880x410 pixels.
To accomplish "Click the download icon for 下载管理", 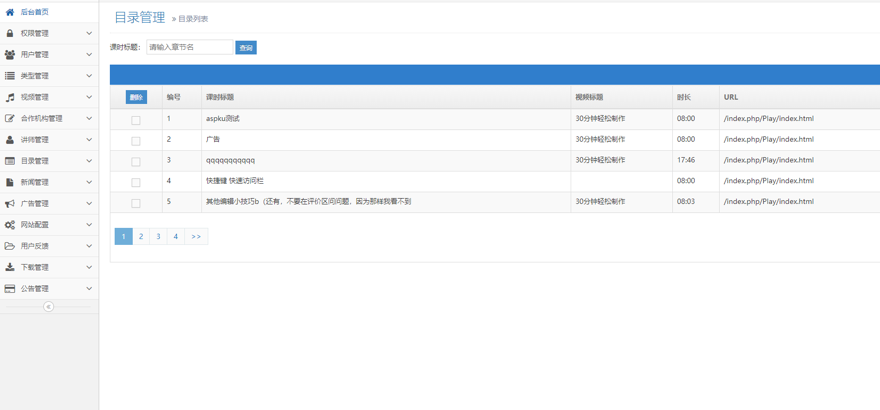I will coord(10,267).
